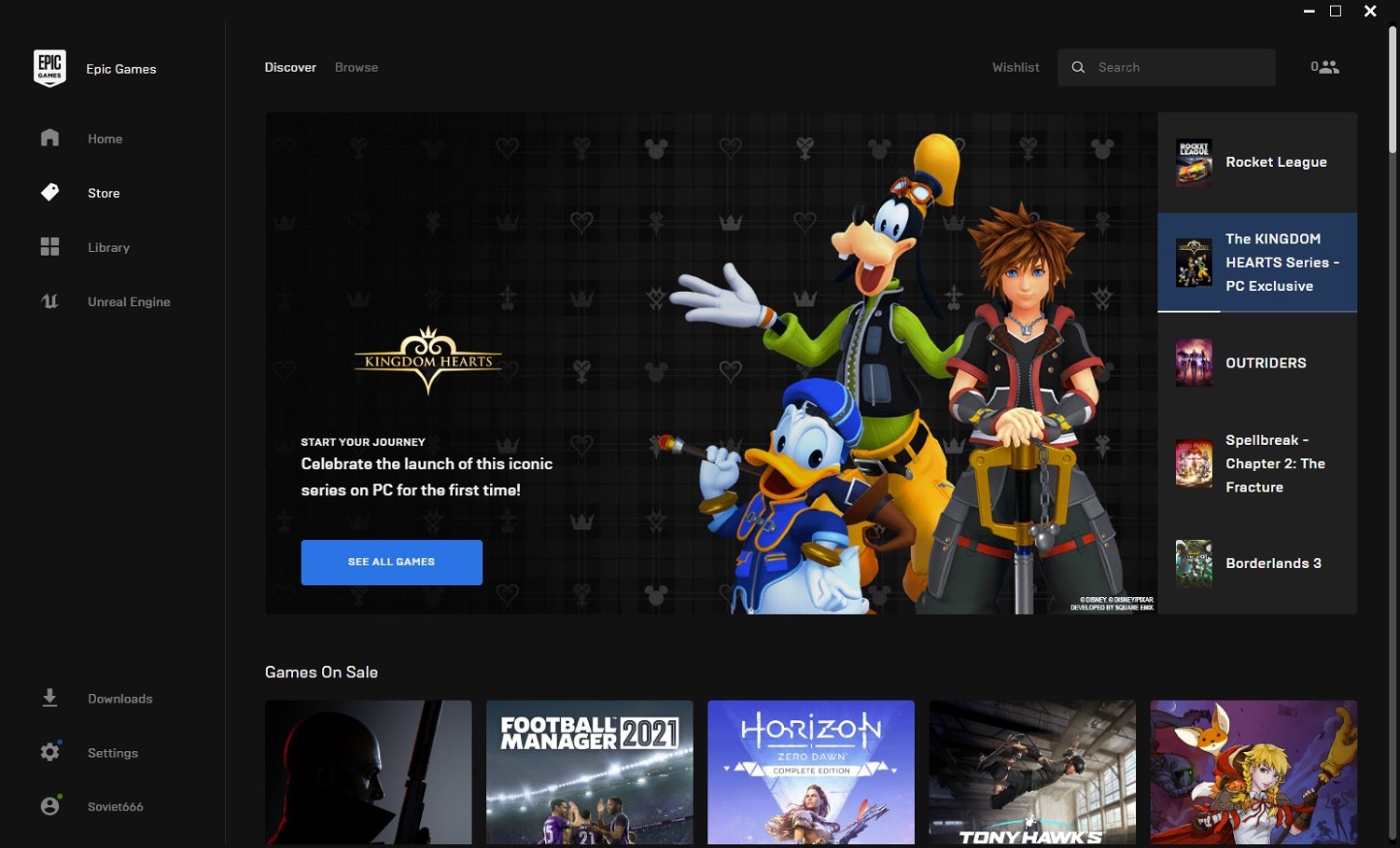
Task: Focus the Search input field
Action: [1167, 67]
